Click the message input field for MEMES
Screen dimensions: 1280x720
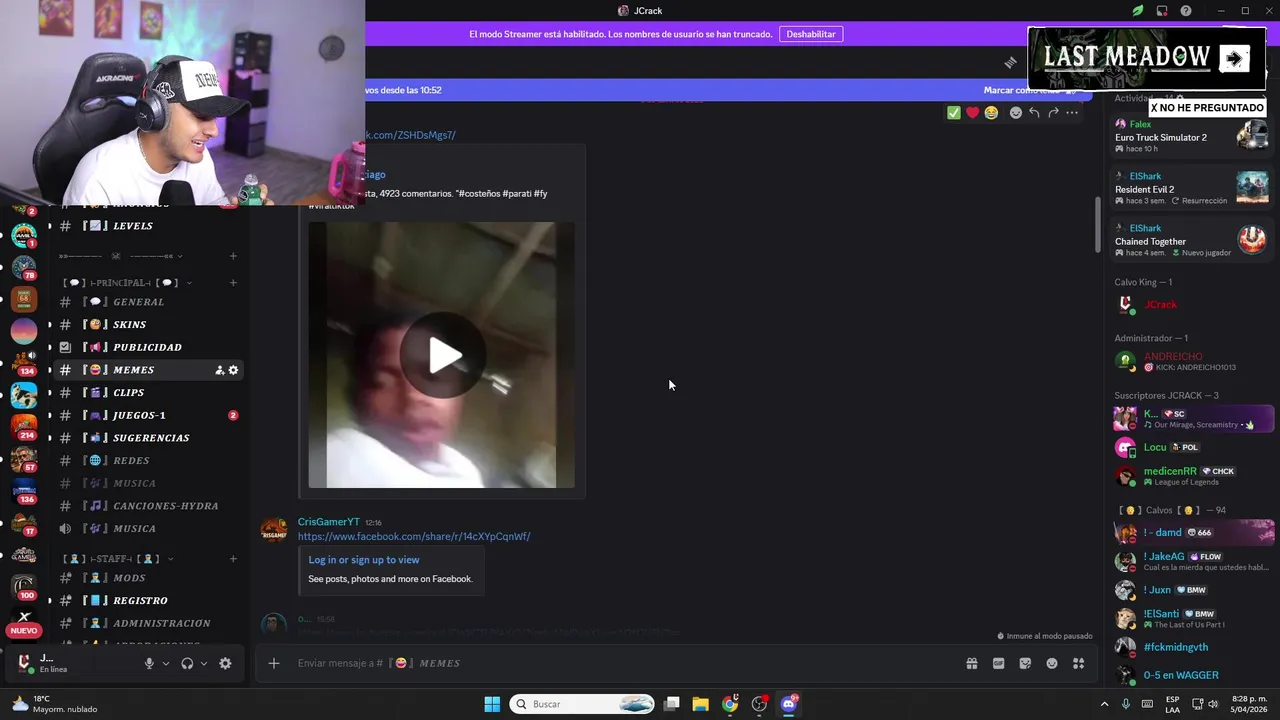pyautogui.click(x=620, y=663)
